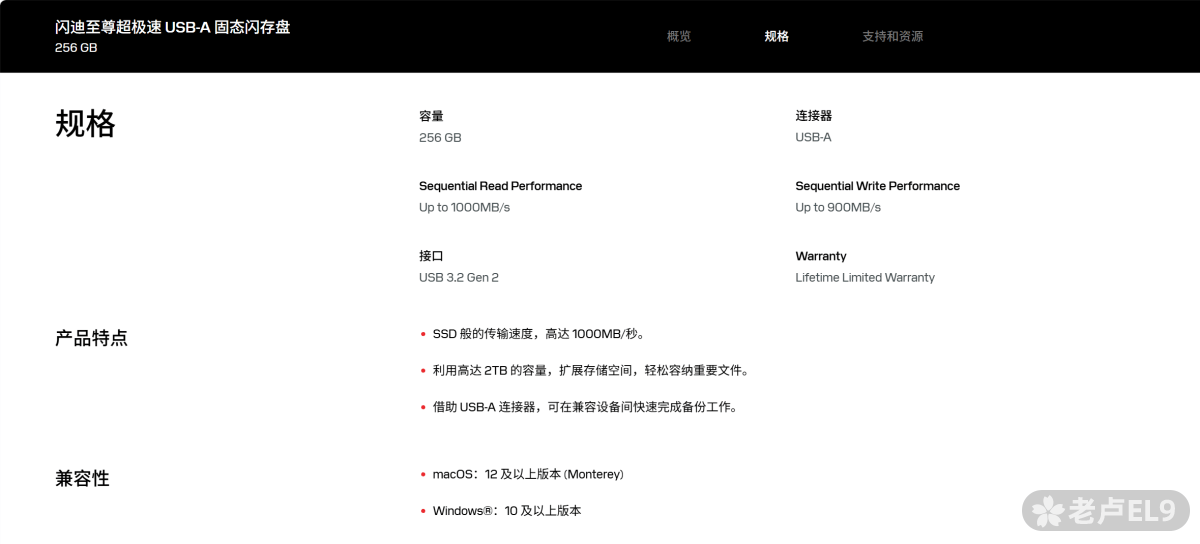Click the 256 GB subtitle in header
This screenshot has width=1200, height=544.
(x=76, y=47)
